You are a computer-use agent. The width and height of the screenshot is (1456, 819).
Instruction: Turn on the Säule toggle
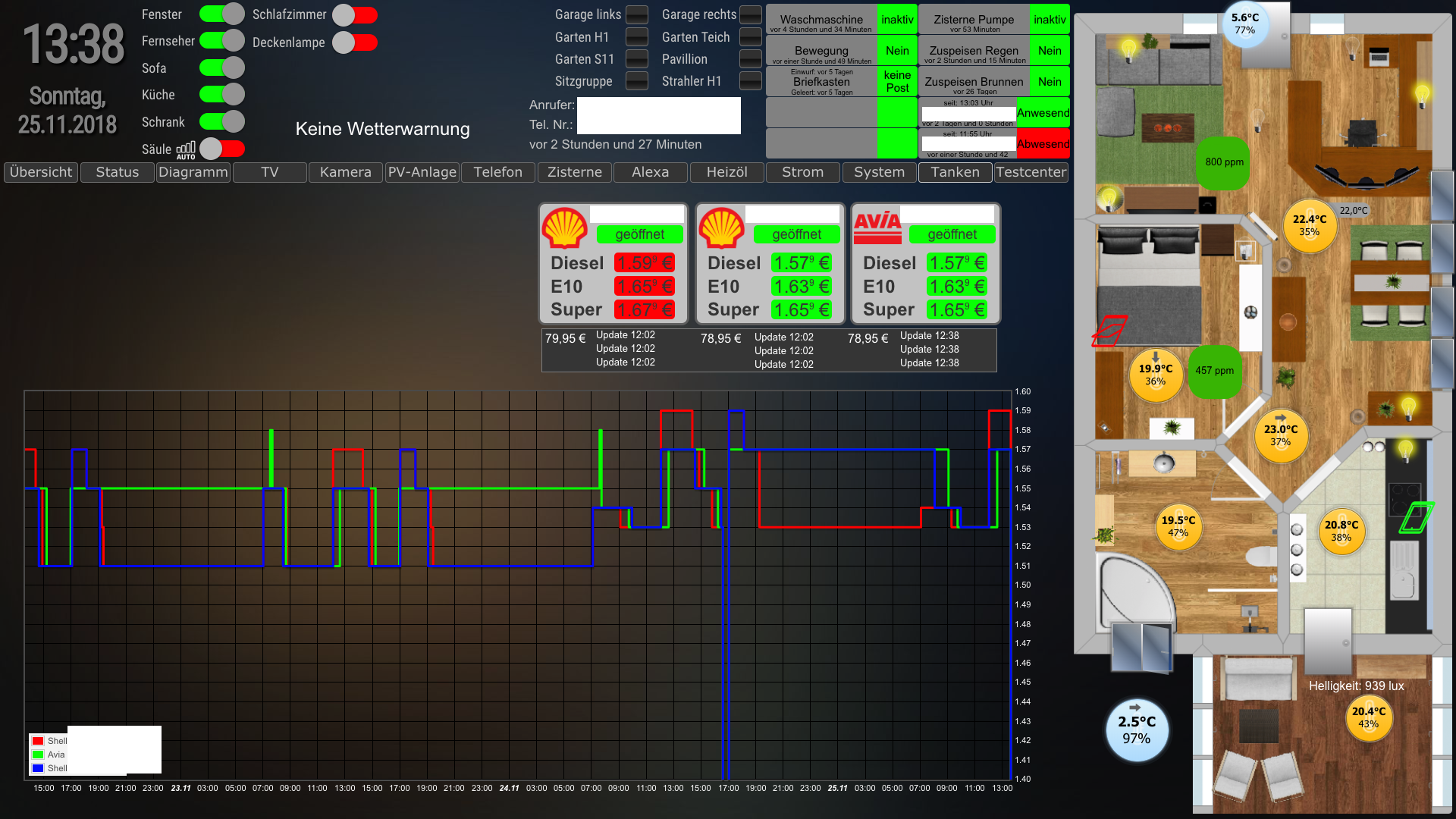point(222,149)
